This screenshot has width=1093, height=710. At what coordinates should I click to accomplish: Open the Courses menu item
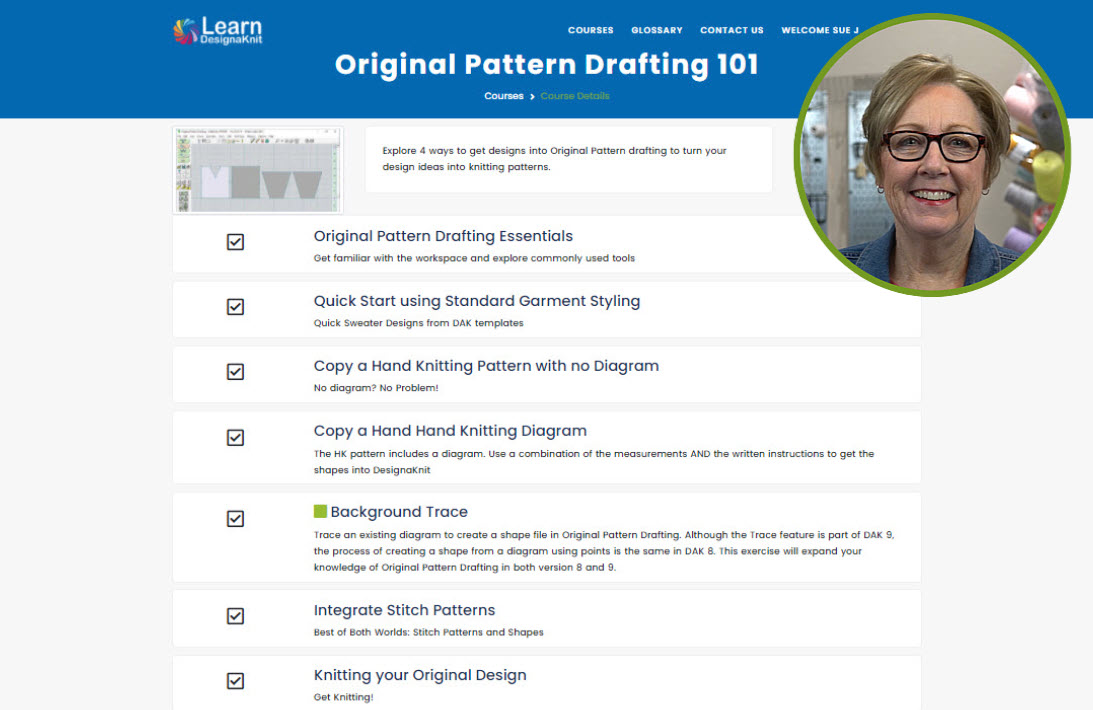590,30
